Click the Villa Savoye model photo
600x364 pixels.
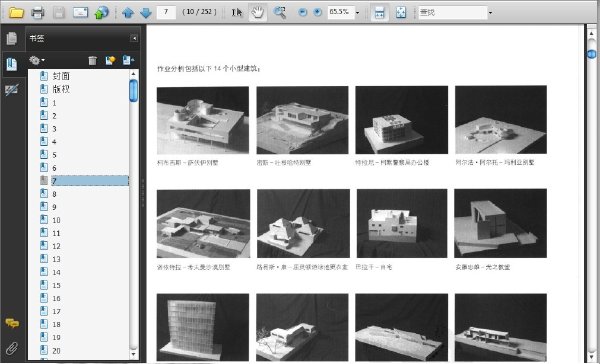[203, 120]
